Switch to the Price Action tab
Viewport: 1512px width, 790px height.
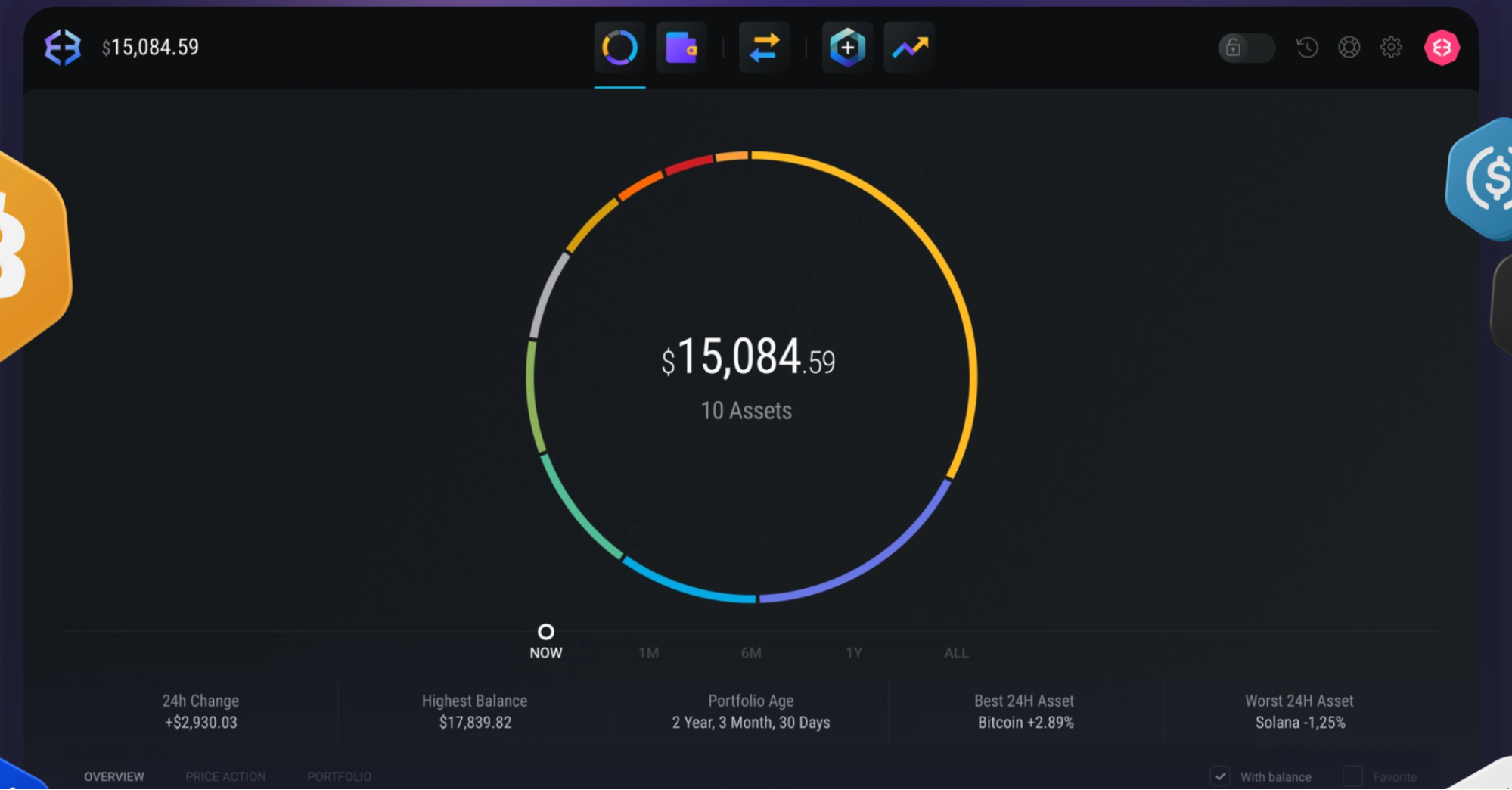click(225, 776)
